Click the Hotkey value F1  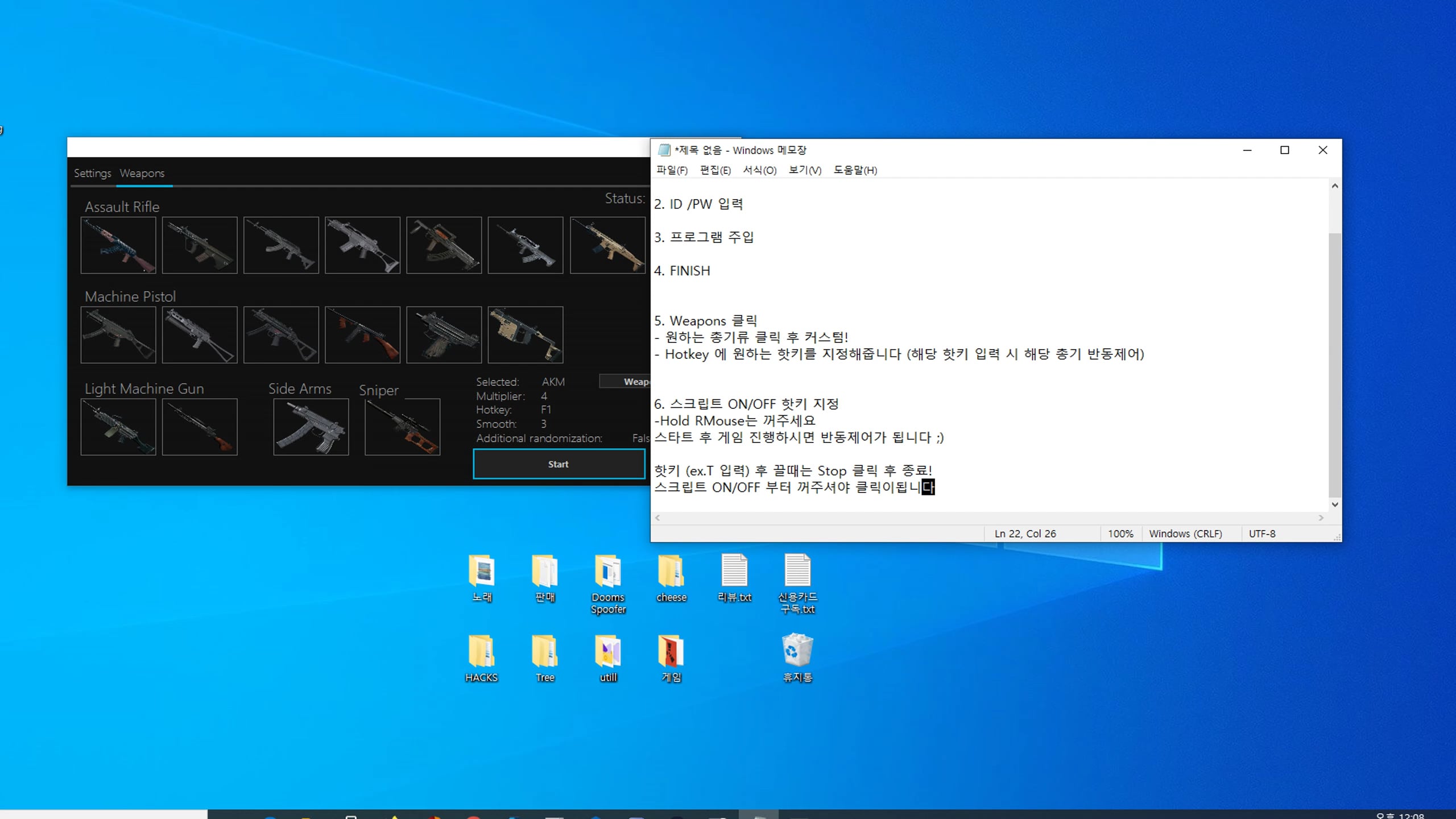pos(546,409)
